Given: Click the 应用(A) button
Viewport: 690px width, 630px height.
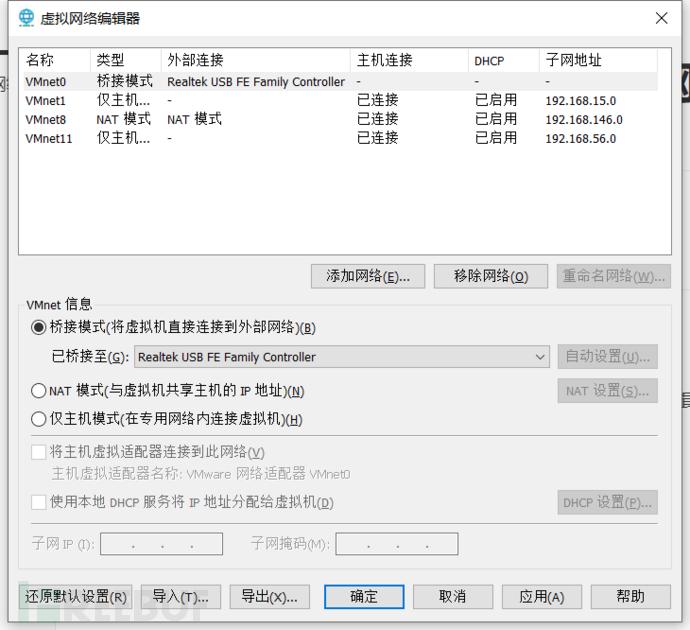Looking at the screenshot, I should 542,597.
